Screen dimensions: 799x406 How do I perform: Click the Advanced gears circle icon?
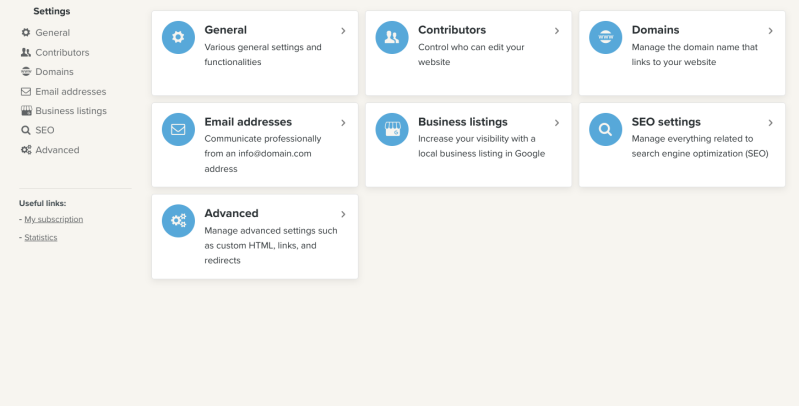178,221
